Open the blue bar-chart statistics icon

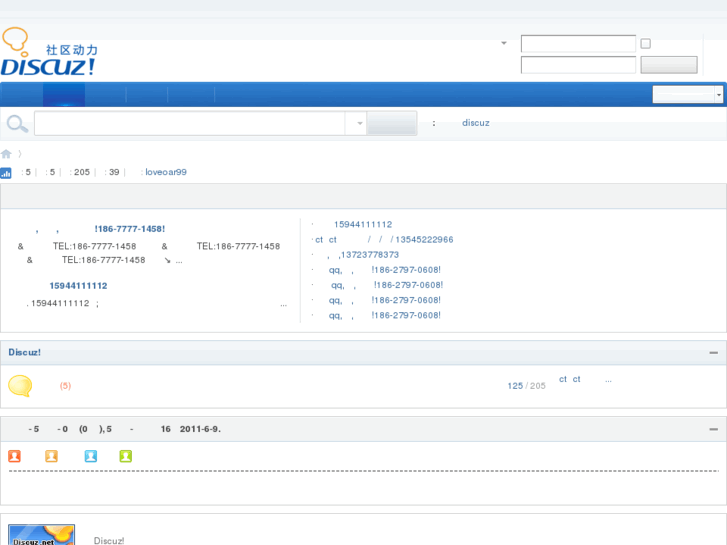coord(6,172)
